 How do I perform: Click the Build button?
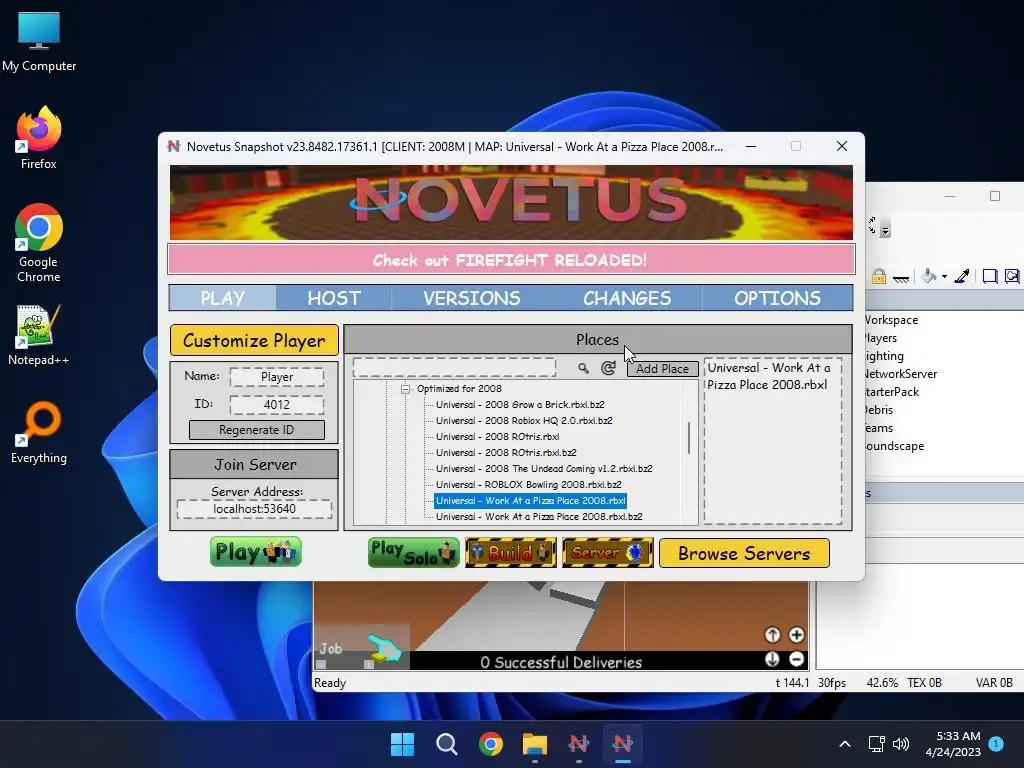tap(511, 552)
